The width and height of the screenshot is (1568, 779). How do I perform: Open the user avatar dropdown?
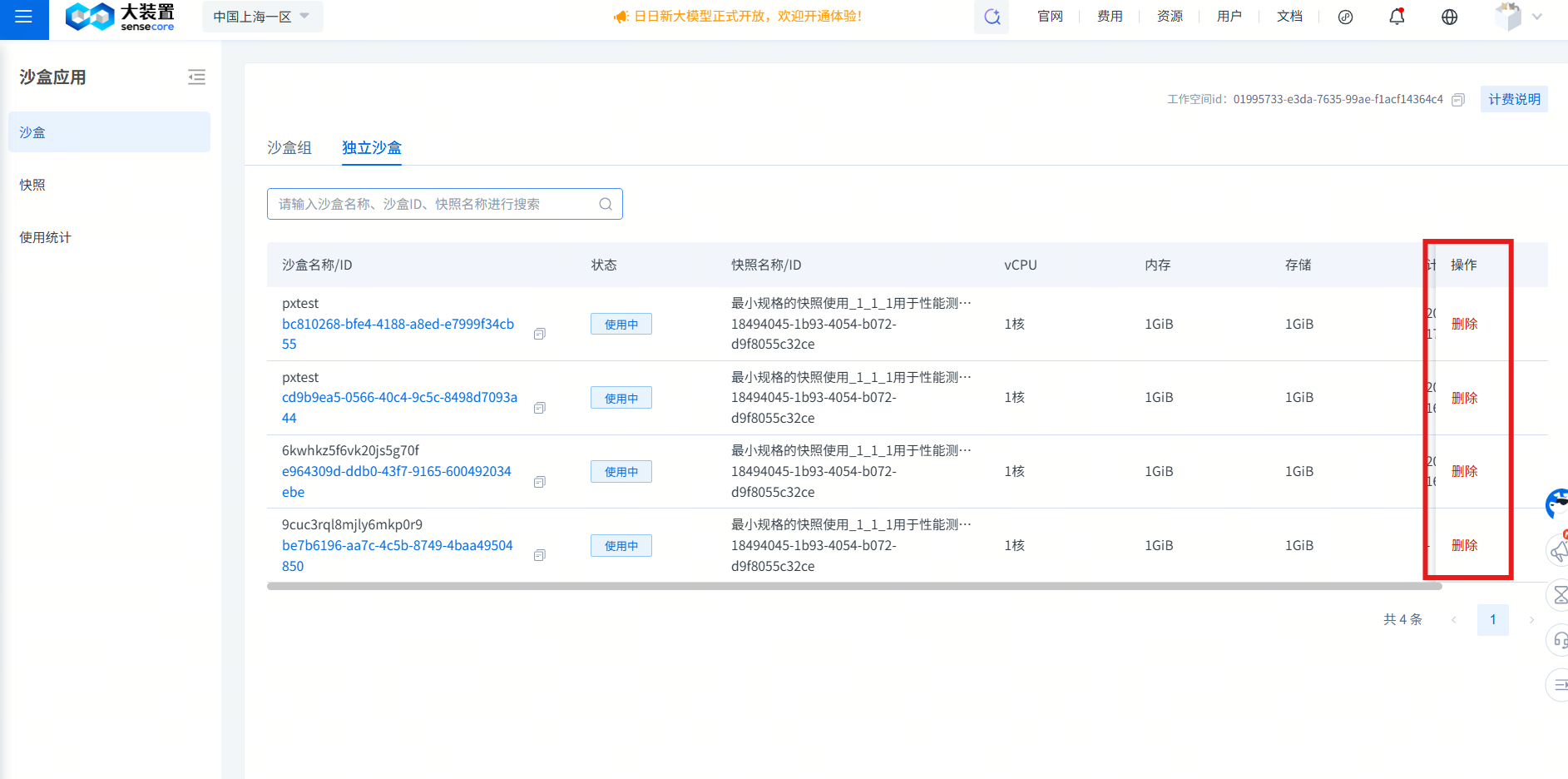coord(1518,17)
